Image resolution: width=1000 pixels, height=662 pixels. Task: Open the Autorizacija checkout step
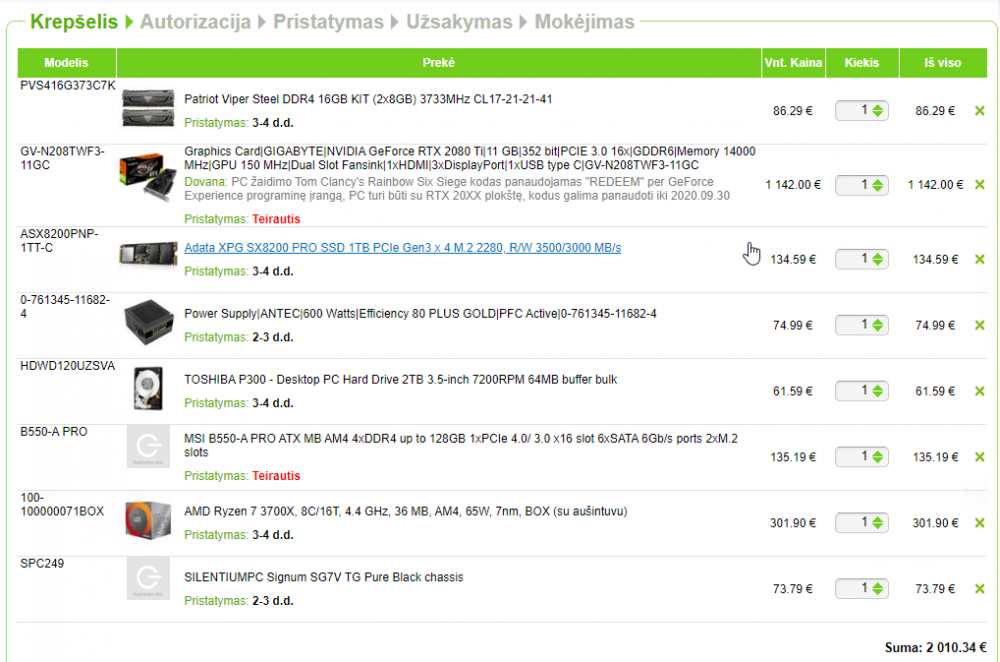(195, 22)
